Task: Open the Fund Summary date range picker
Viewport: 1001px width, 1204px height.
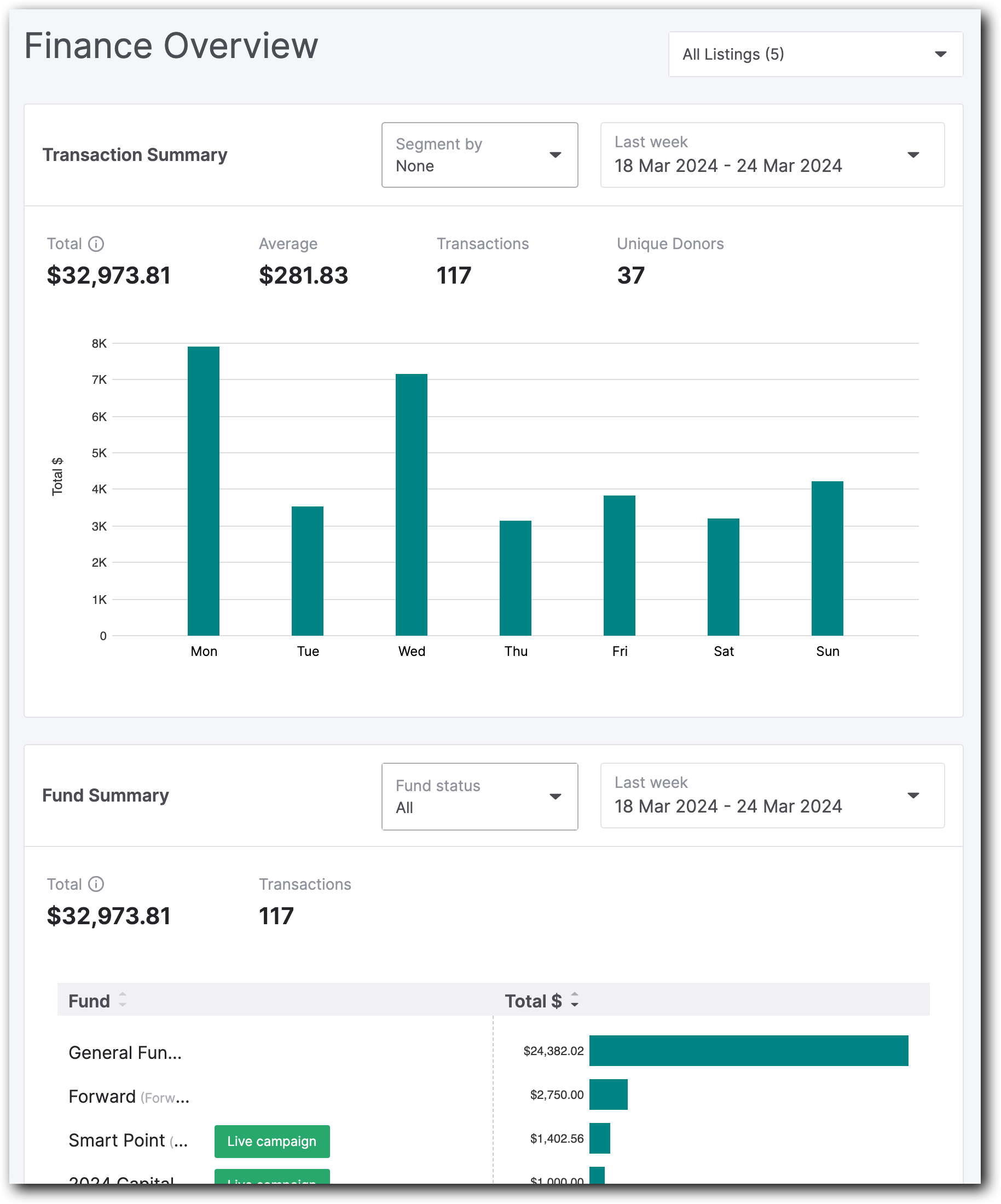Action: [x=772, y=796]
